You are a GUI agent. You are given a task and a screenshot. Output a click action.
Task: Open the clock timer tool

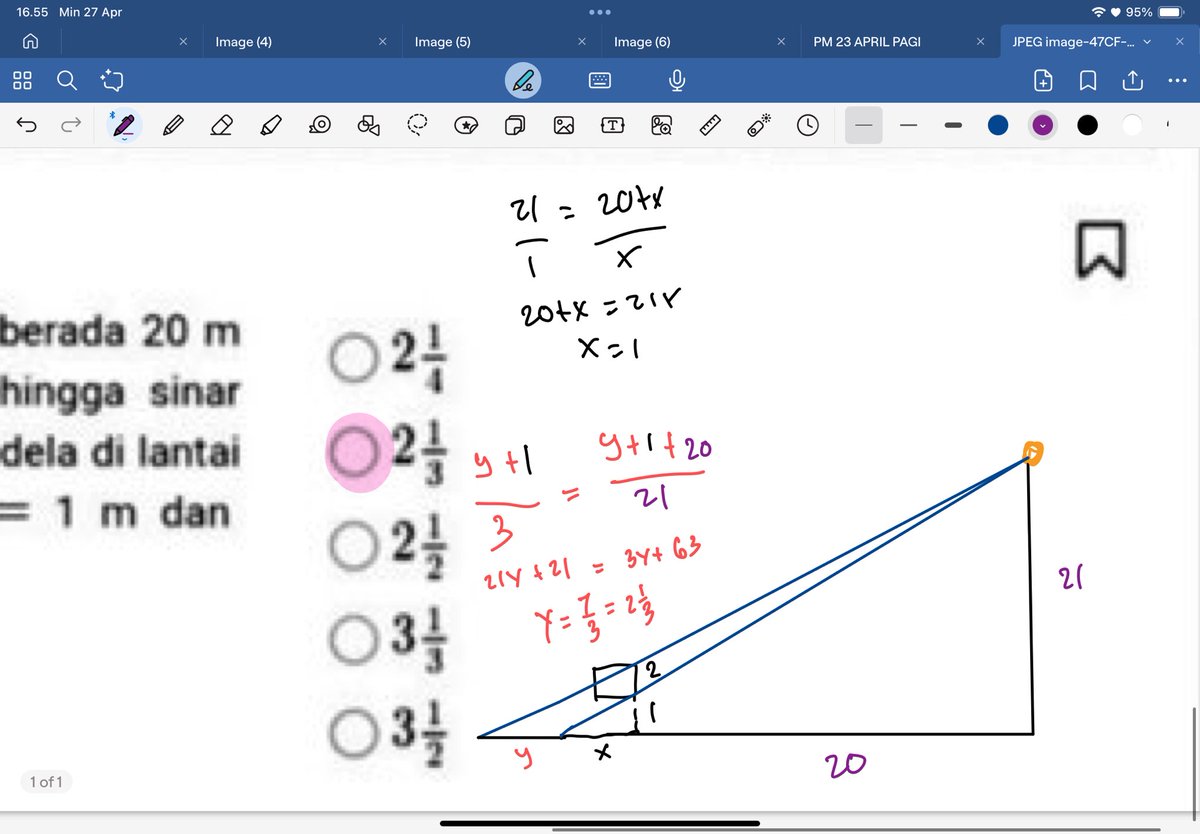click(x=808, y=126)
